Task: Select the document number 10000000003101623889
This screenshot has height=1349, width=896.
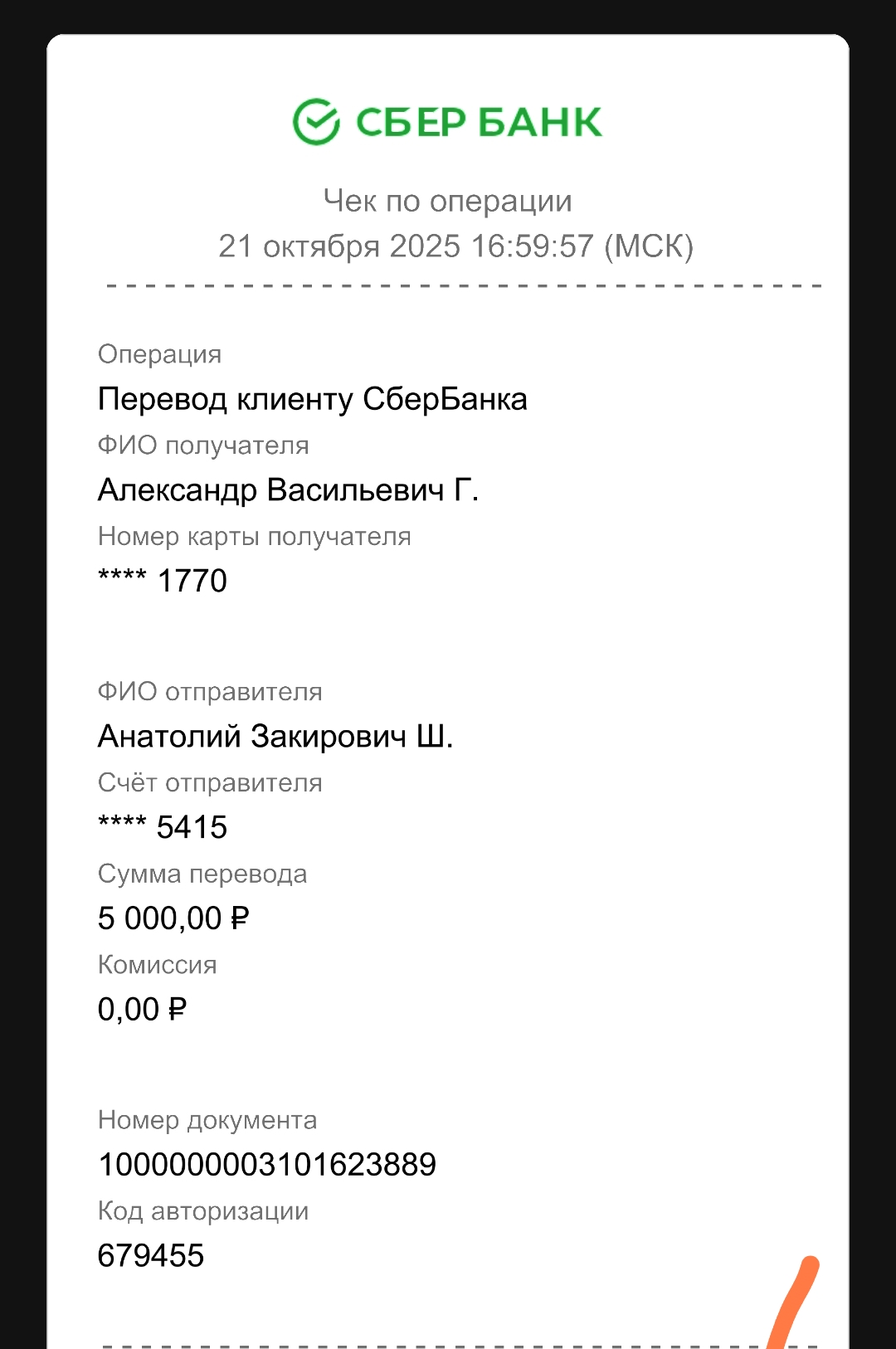Action: click(x=267, y=1165)
